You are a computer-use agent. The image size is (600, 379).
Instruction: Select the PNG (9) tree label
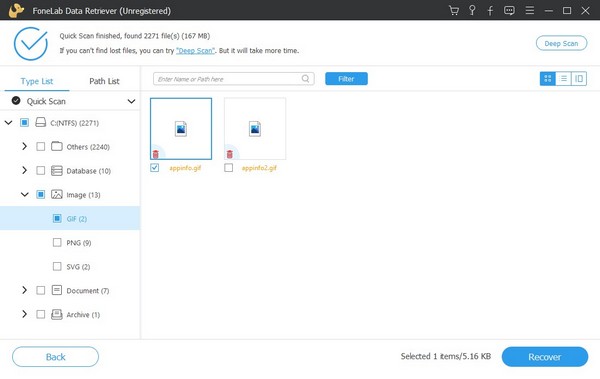pos(79,243)
